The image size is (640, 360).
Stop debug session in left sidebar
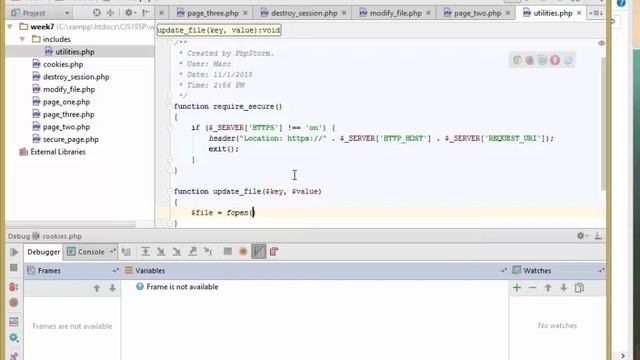coord(13,268)
